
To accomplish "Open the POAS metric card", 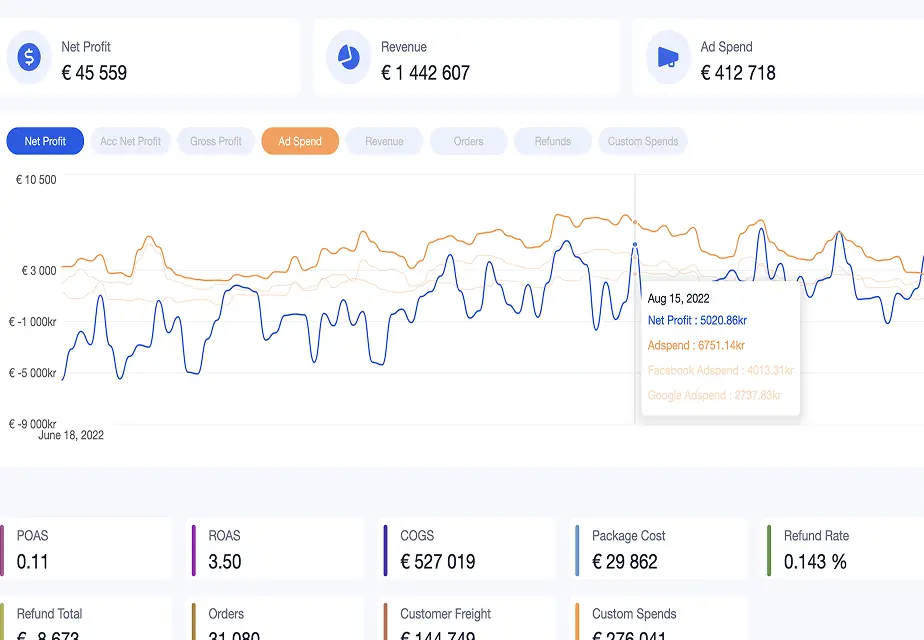I will point(85,548).
